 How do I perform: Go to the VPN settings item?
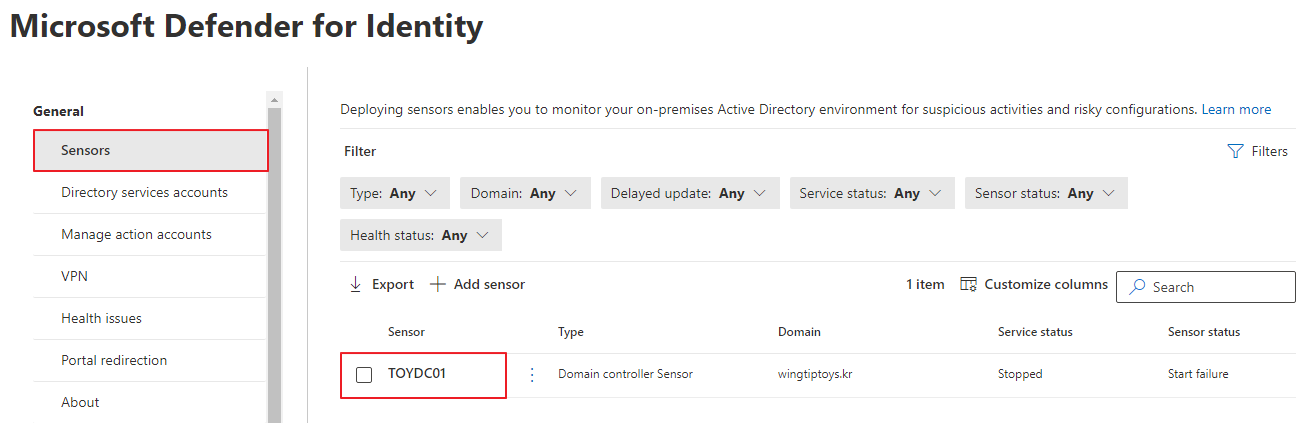coord(151,276)
